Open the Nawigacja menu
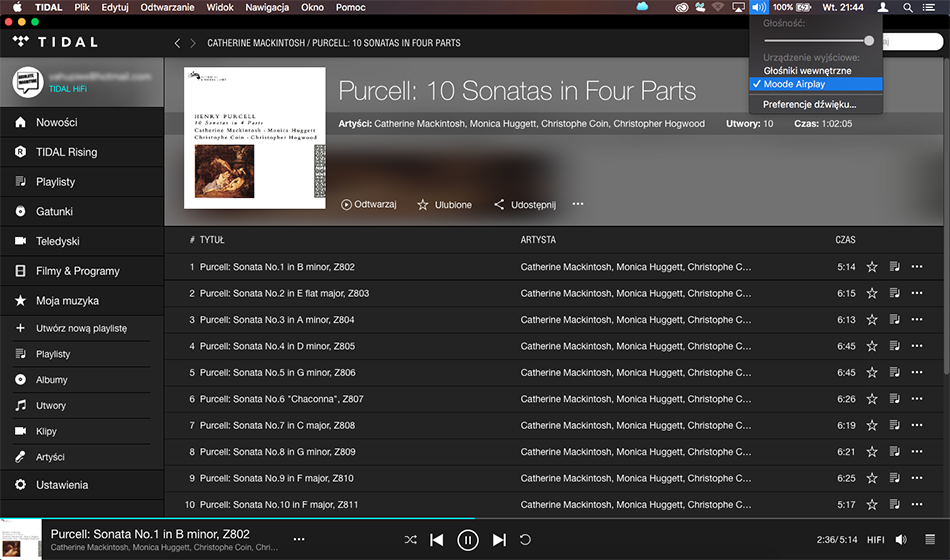Viewport: 950px width, 560px height. [267, 7]
